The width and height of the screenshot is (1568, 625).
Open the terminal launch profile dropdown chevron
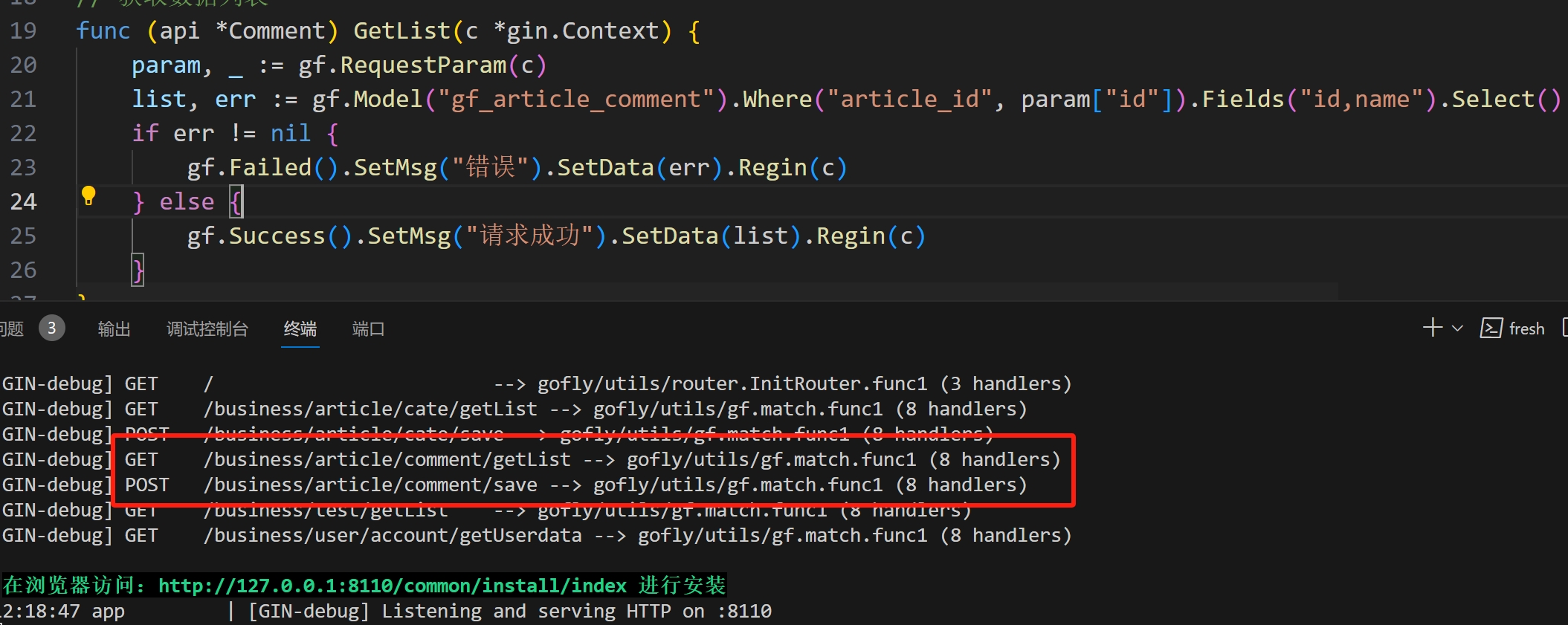point(1457,328)
